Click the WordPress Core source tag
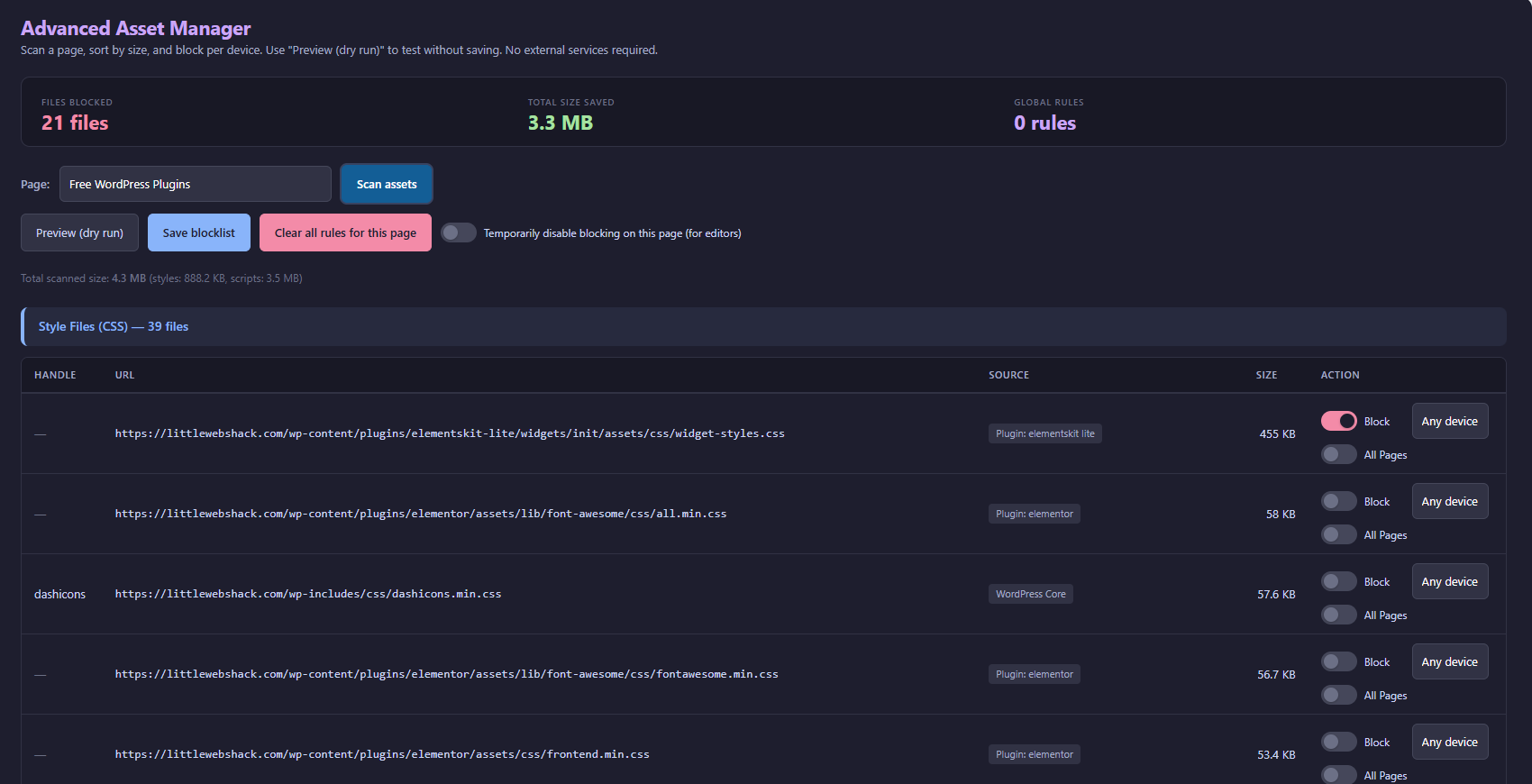This screenshot has width=1532, height=784. (x=1030, y=594)
